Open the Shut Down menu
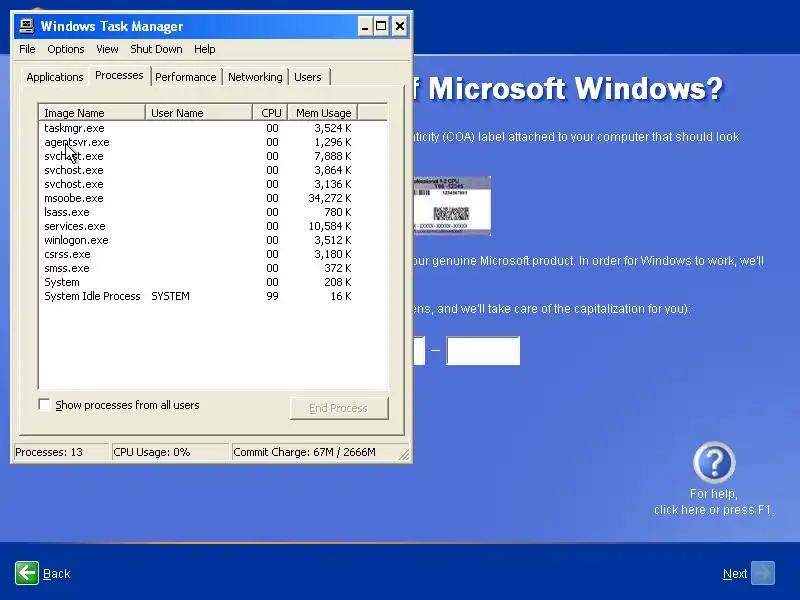Image resolution: width=800 pixels, height=600 pixels. [156, 49]
